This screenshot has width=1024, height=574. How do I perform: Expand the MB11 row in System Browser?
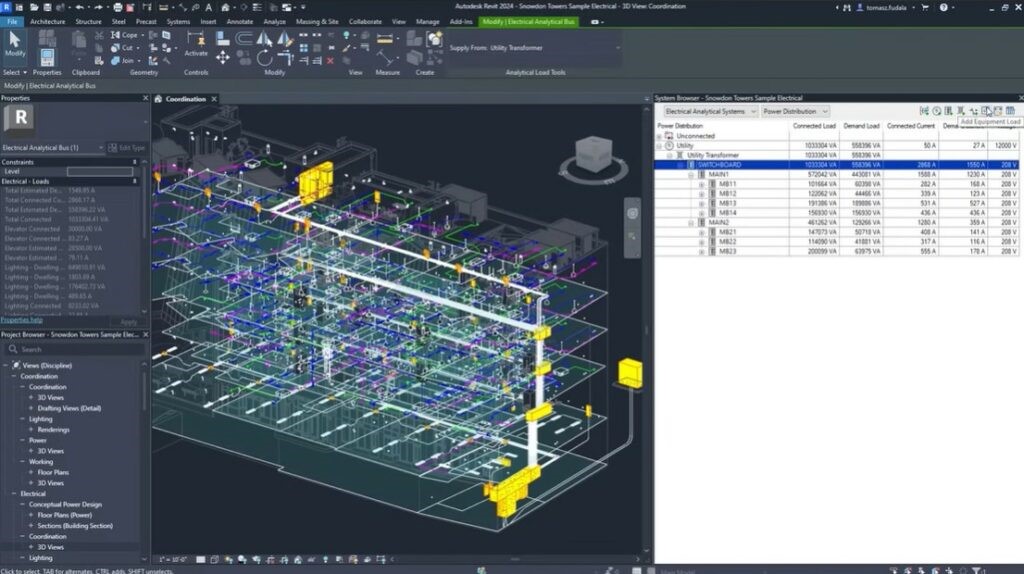(701, 185)
